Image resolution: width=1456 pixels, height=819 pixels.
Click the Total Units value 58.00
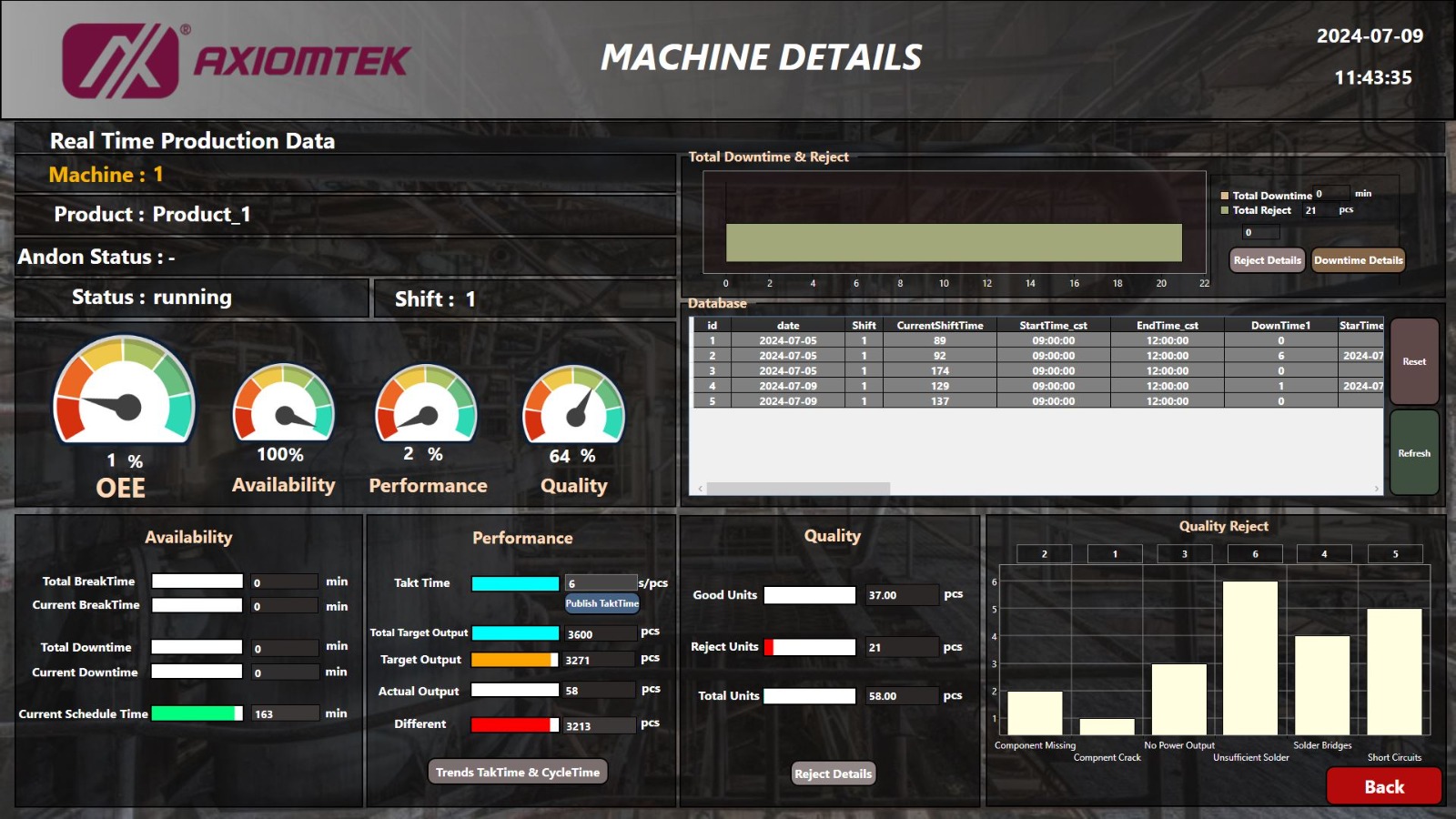(902, 696)
